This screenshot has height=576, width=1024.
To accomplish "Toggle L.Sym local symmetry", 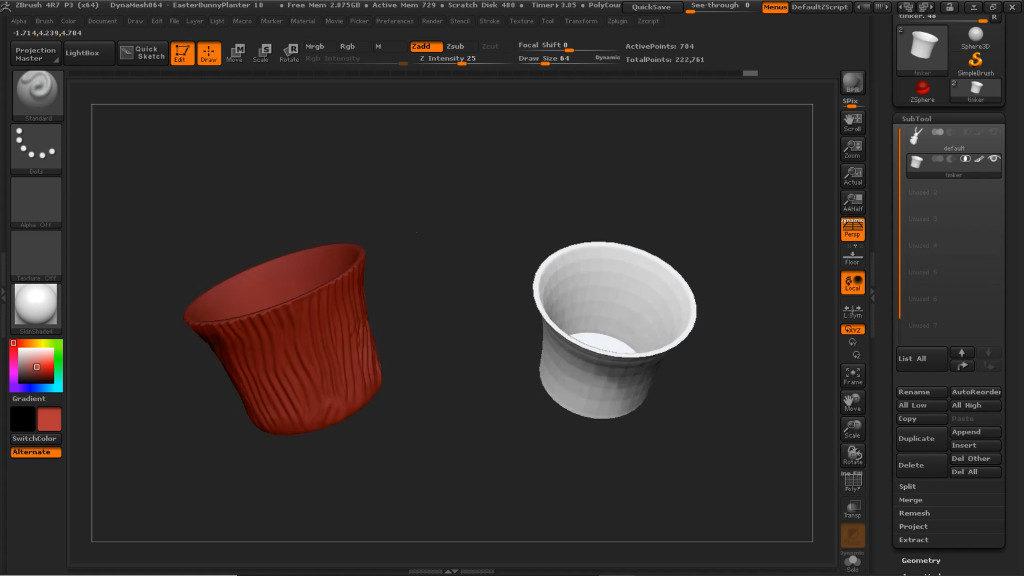I will pyautogui.click(x=852, y=310).
